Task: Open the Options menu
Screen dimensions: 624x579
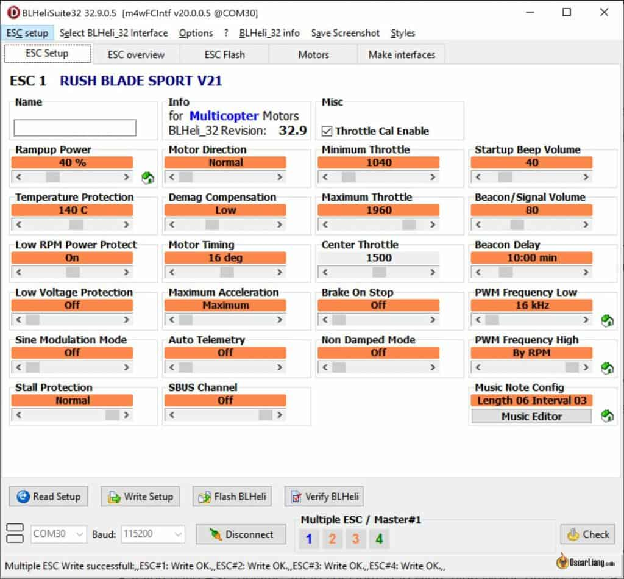Action: tap(195, 33)
